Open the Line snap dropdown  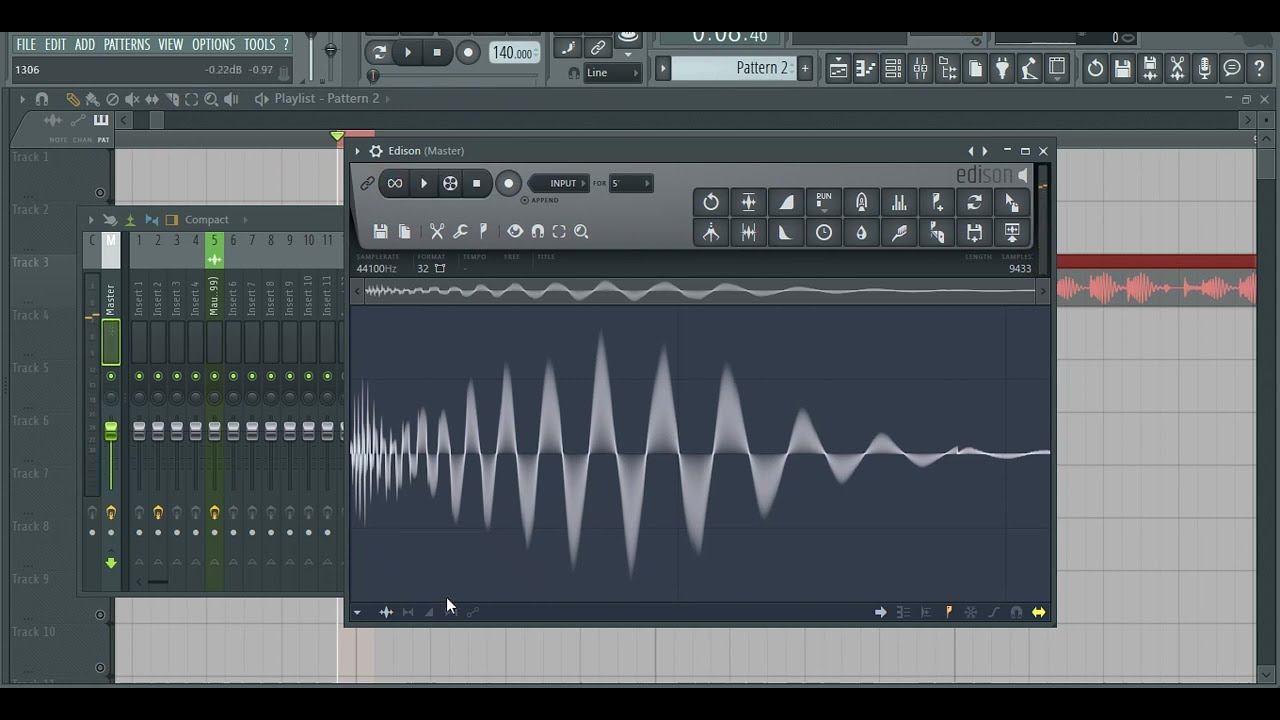tap(613, 72)
